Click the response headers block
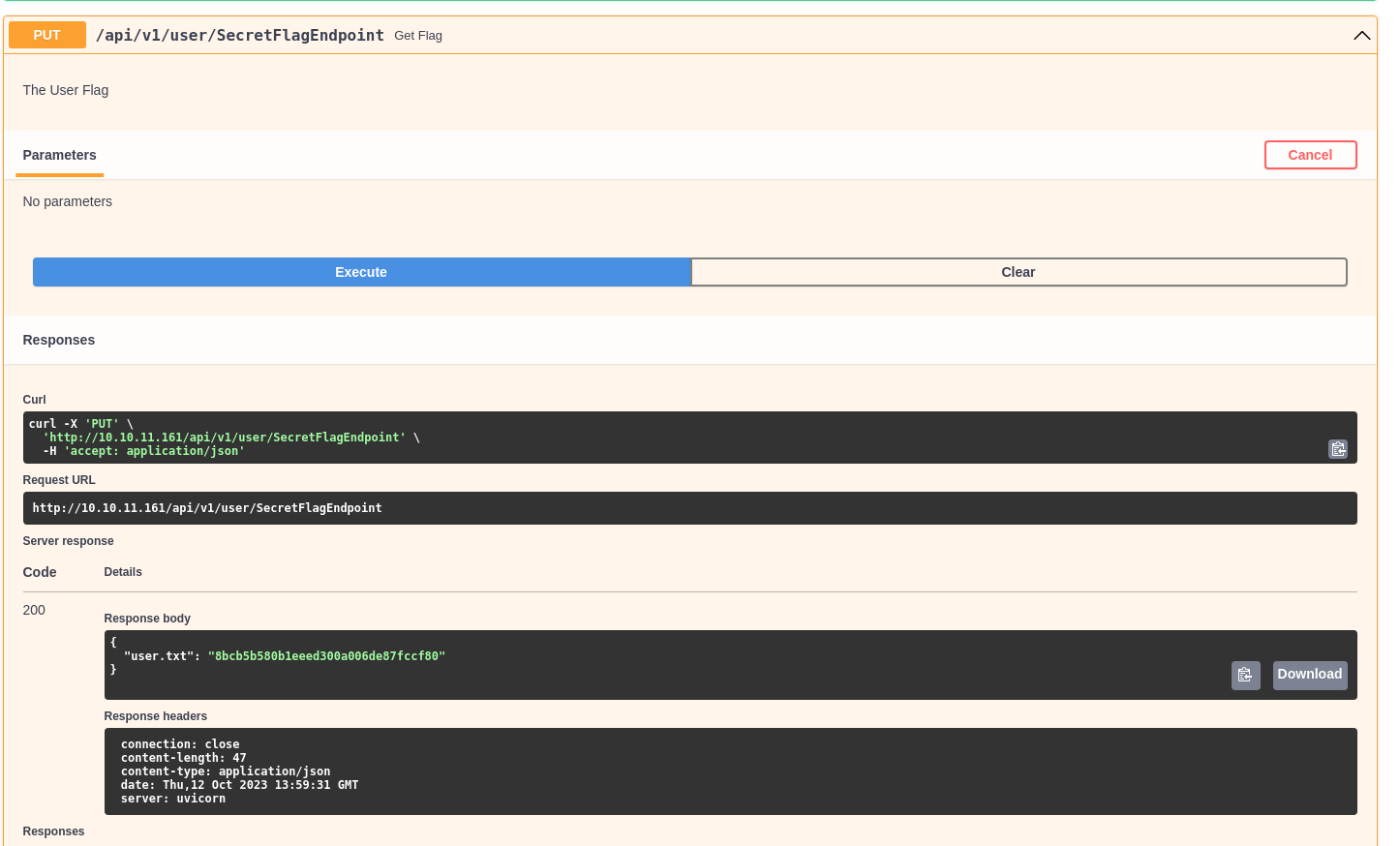The image size is (1400, 846). point(729,771)
